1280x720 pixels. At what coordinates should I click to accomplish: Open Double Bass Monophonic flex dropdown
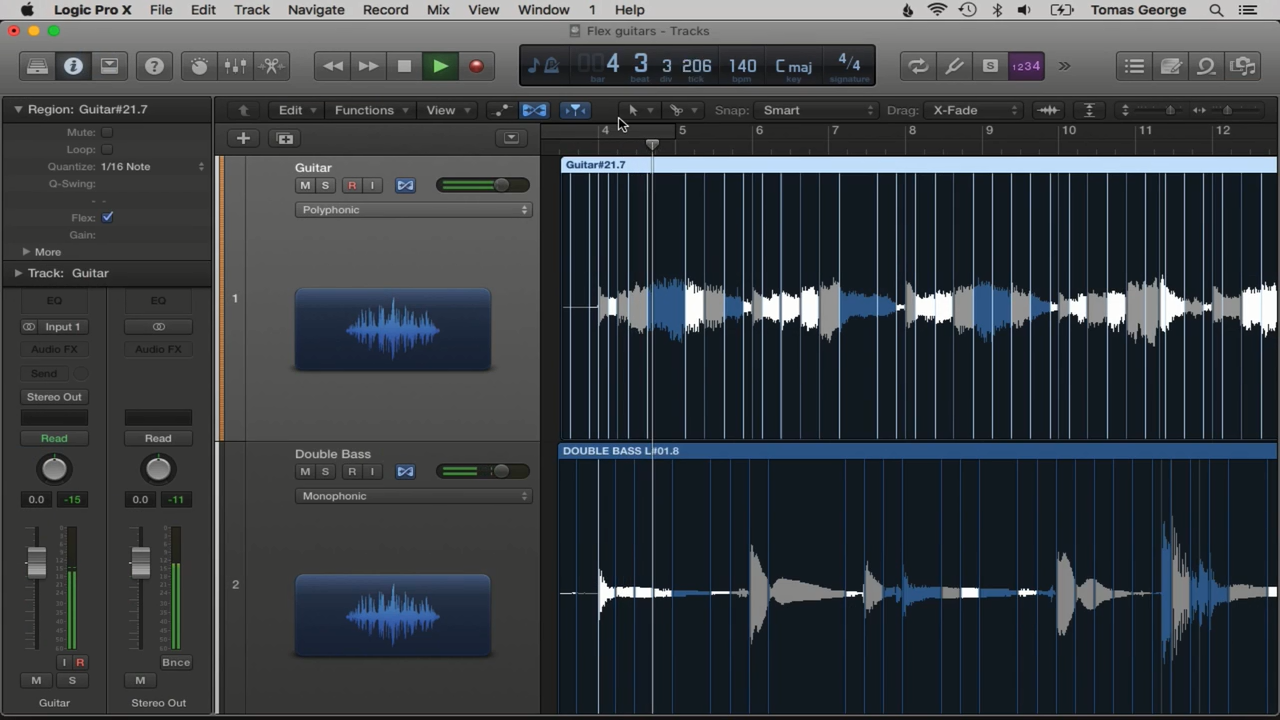coord(413,496)
